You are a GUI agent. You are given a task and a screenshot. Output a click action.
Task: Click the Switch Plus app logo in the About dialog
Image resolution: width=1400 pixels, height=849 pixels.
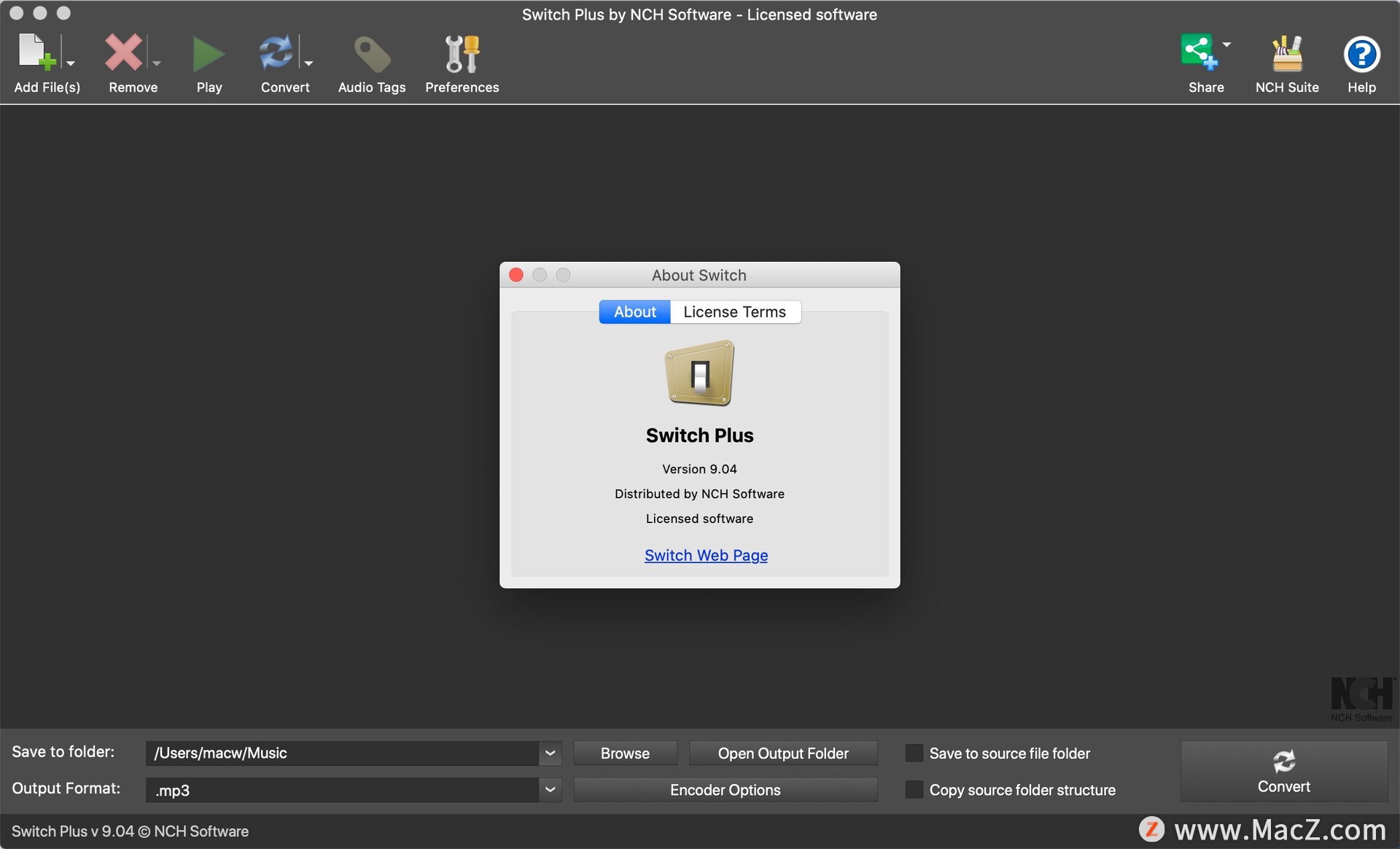pyautogui.click(x=700, y=373)
